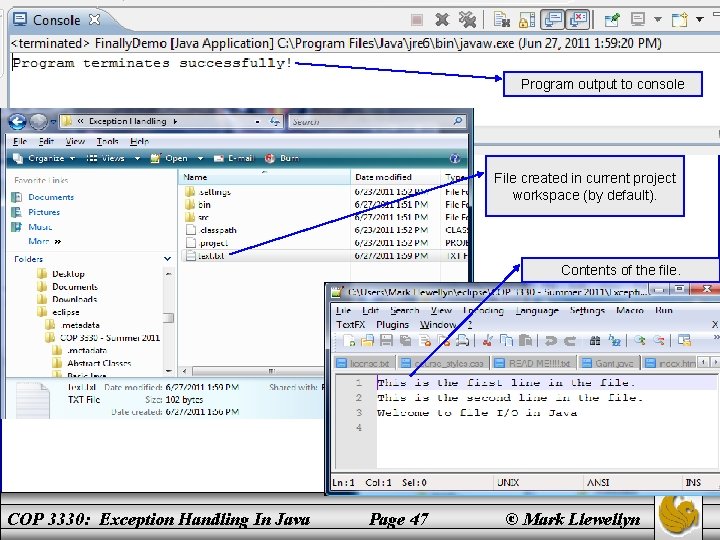Click the Exception Handling address bar
This screenshot has height=540, width=720.
tap(159, 121)
